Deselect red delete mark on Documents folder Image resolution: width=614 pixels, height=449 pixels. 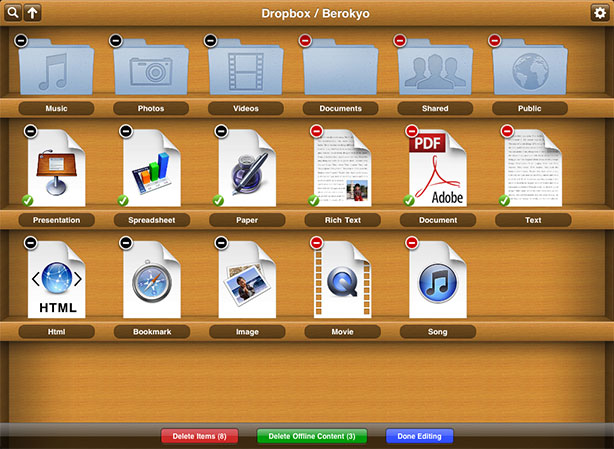[x=305, y=40]
